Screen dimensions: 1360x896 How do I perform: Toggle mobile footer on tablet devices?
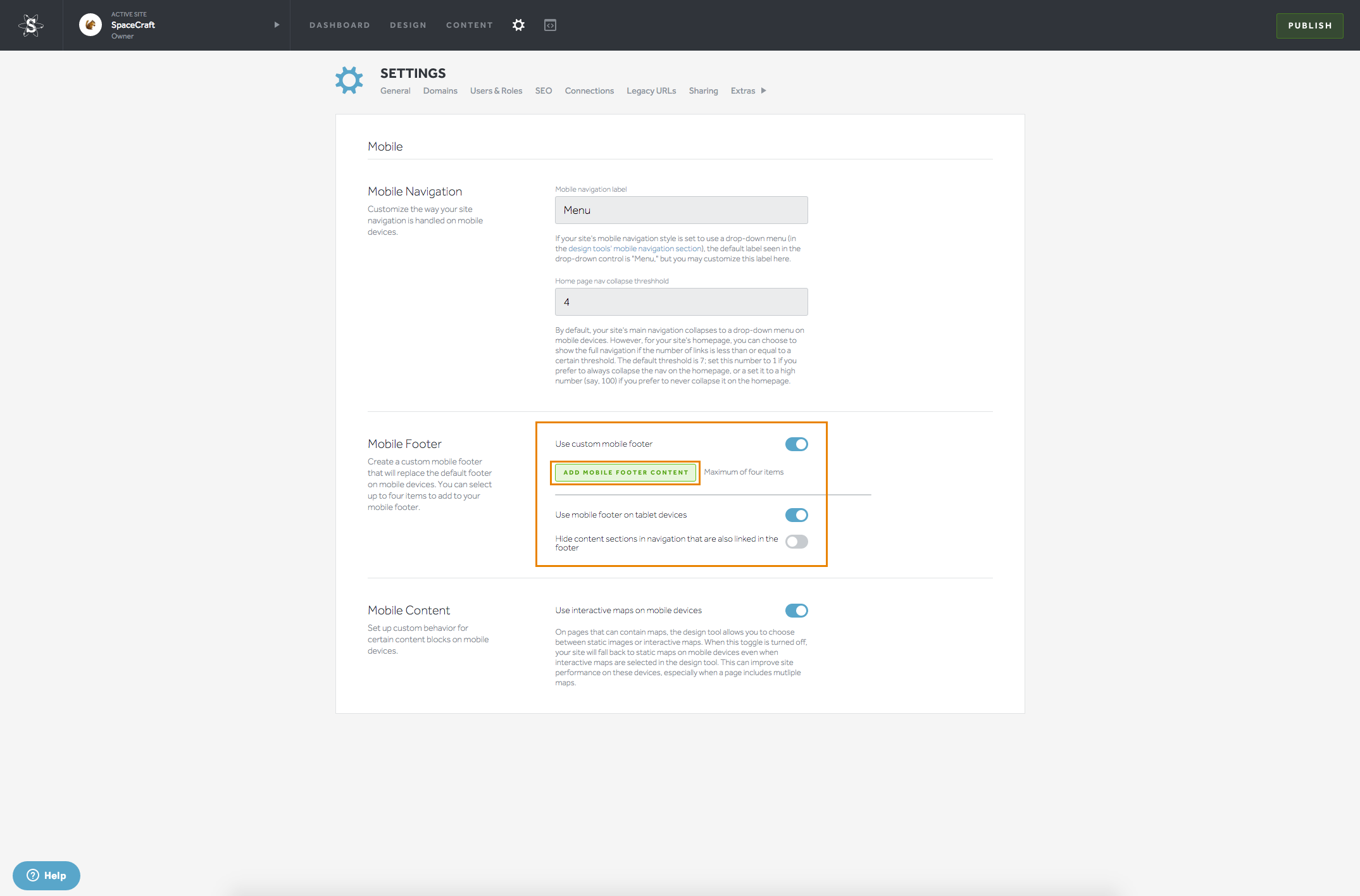(x=796, y=515)
